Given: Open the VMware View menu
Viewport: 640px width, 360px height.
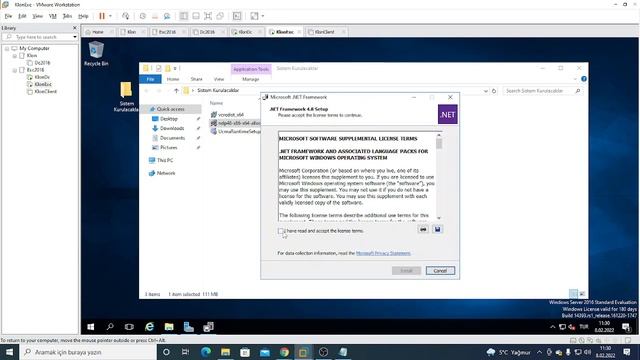Looking at the screenshot, I should click(x=38, y=16).
